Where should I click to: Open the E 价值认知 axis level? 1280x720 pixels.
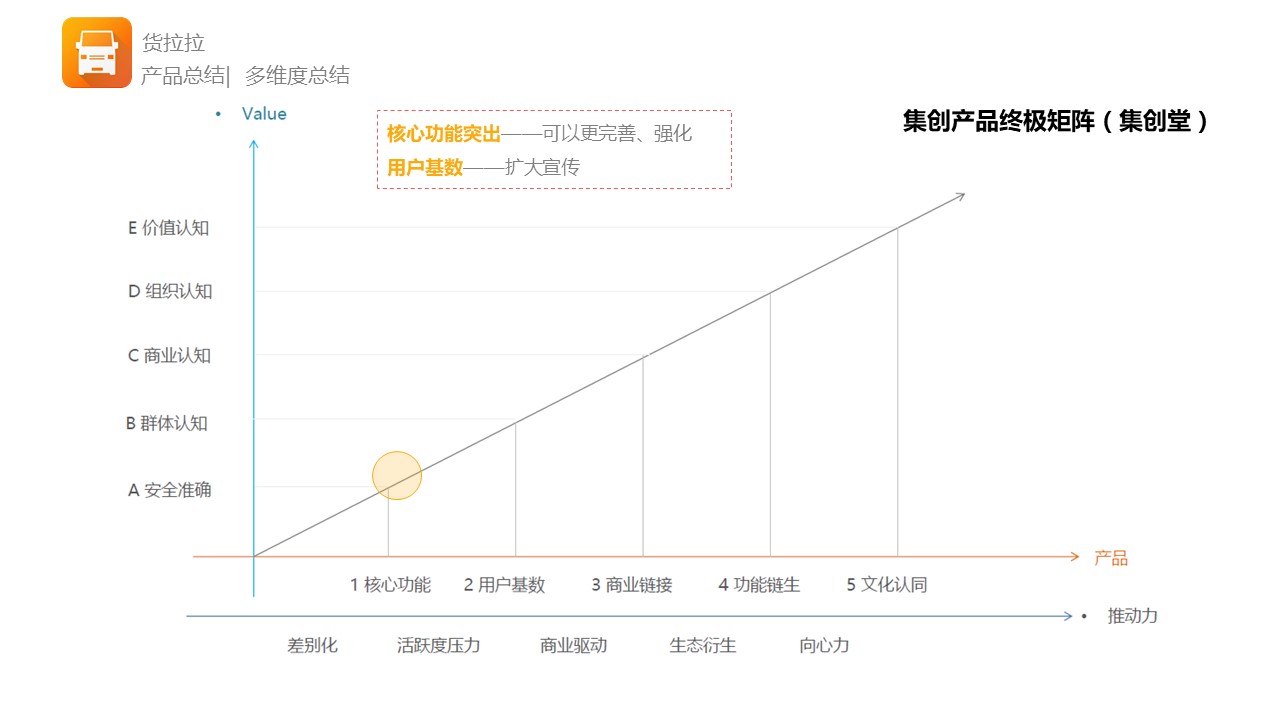click(x=167, y=228)
